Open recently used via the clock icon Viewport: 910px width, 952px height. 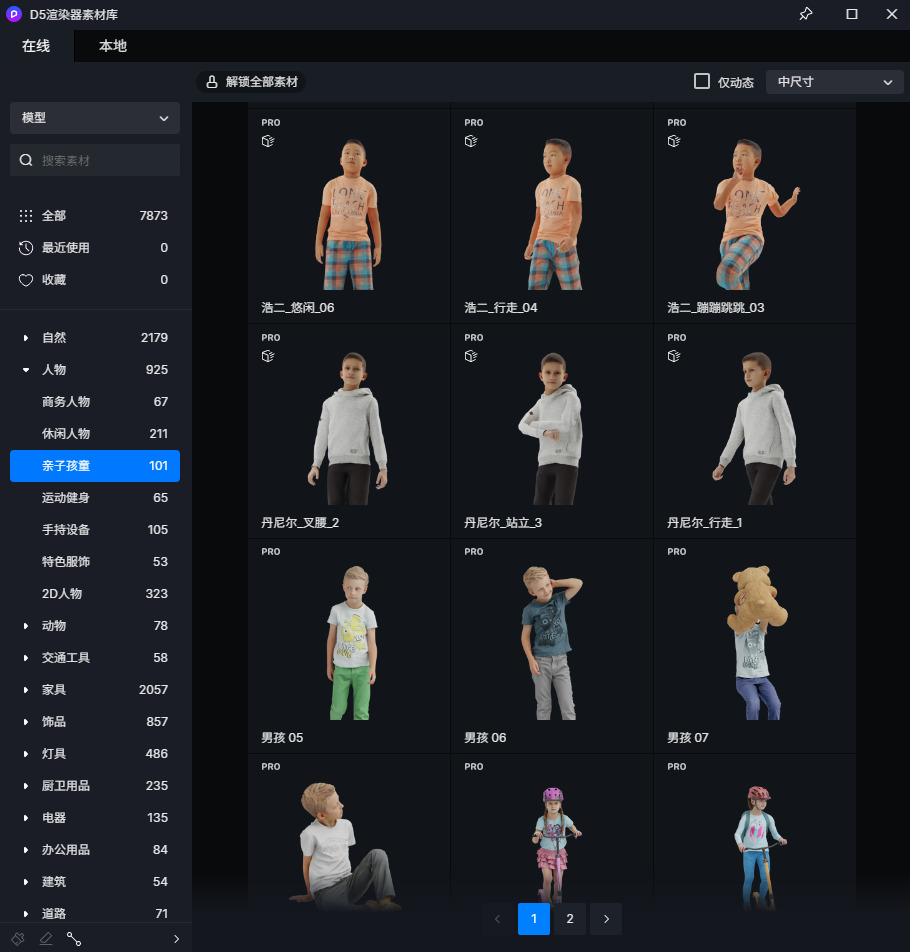26,248
